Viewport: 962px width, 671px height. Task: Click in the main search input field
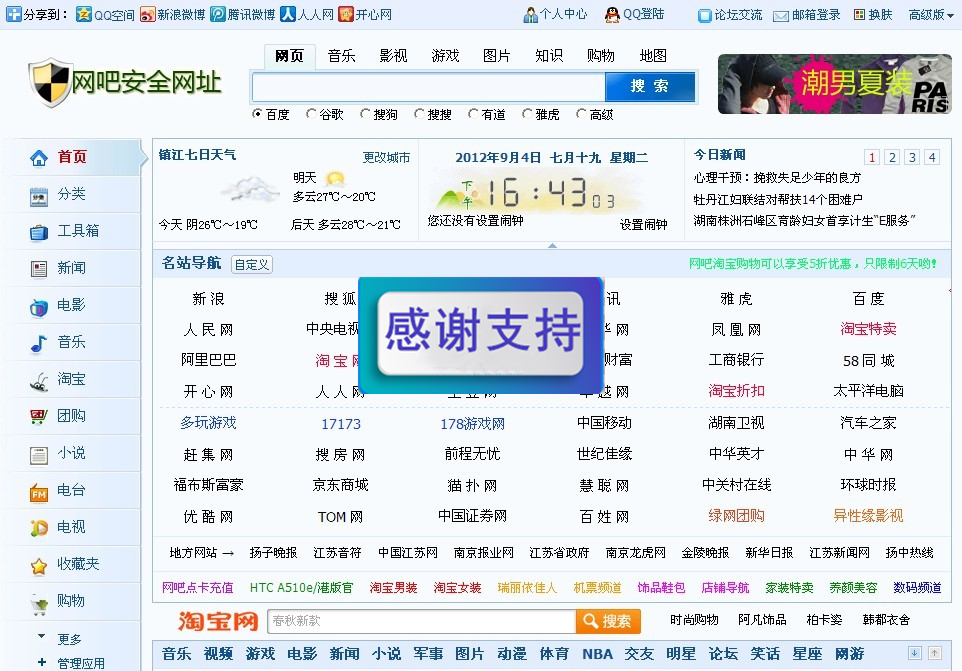(x=428, y=86)
